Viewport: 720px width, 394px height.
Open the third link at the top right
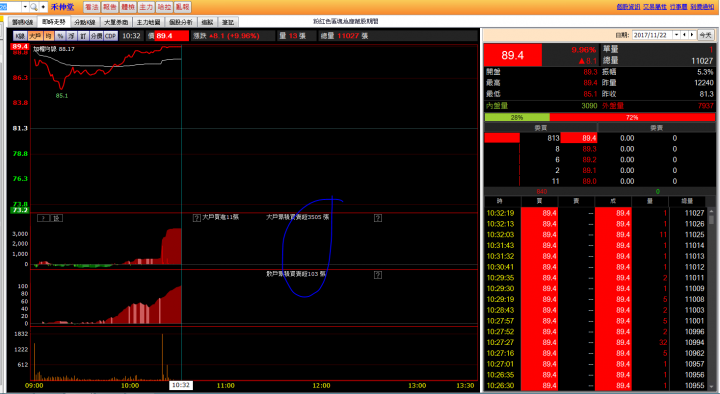[678, 6]
